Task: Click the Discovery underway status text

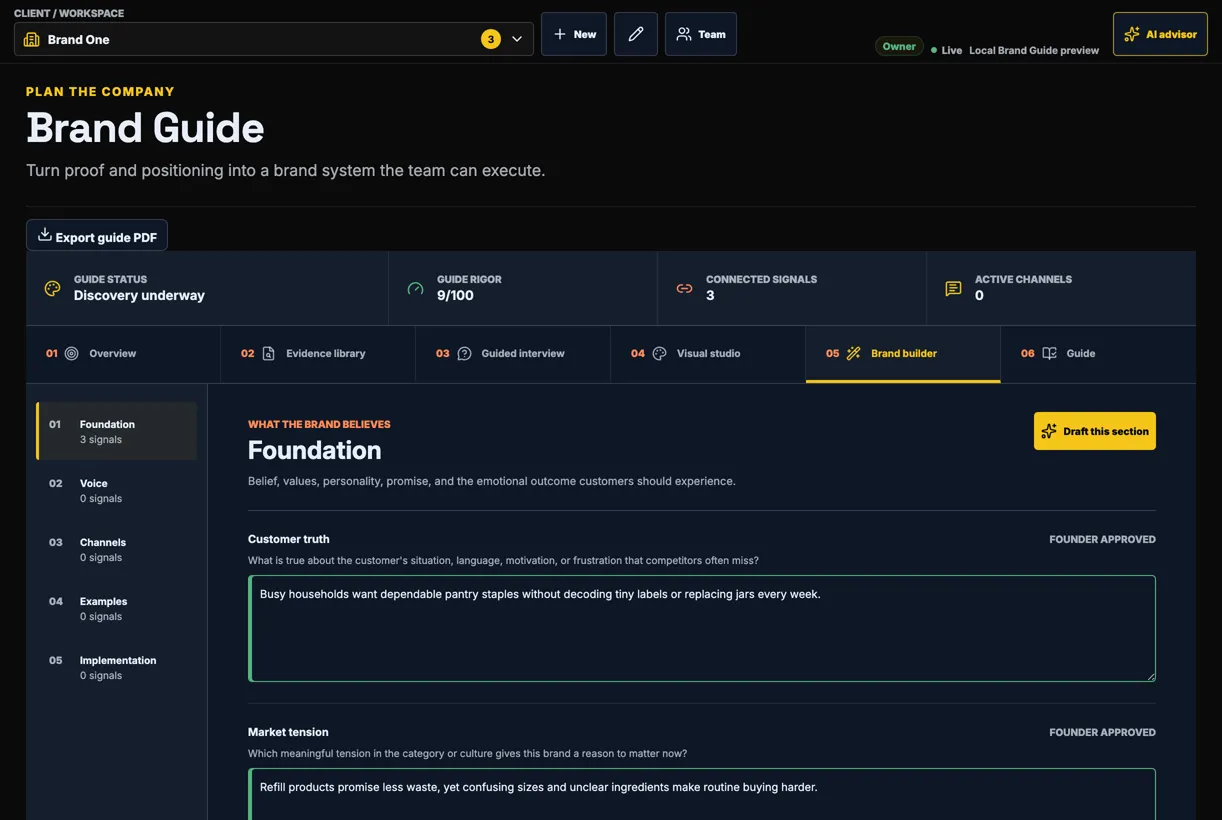Action: click(139, 296)
